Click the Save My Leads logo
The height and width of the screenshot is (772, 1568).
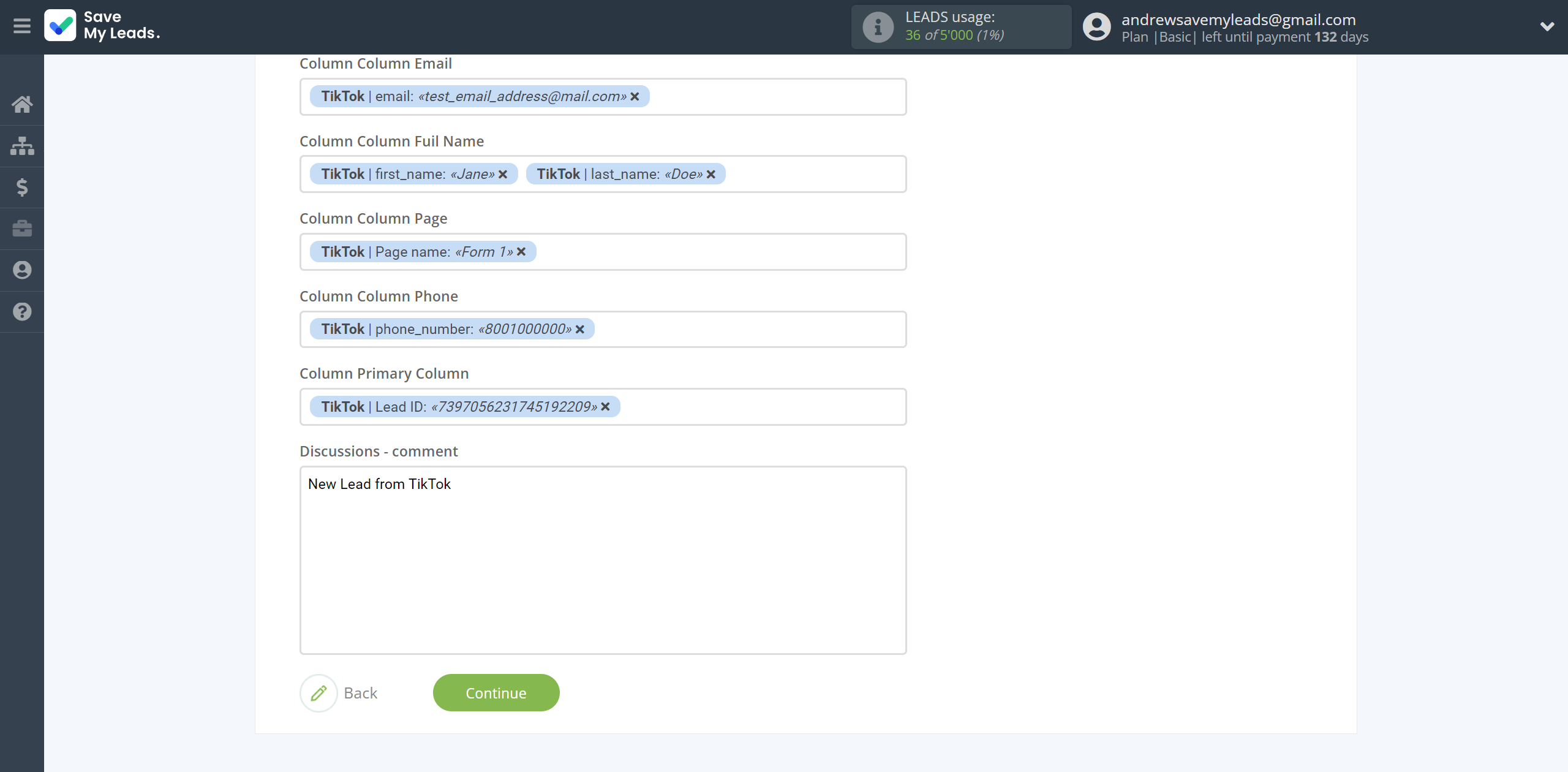102,26
